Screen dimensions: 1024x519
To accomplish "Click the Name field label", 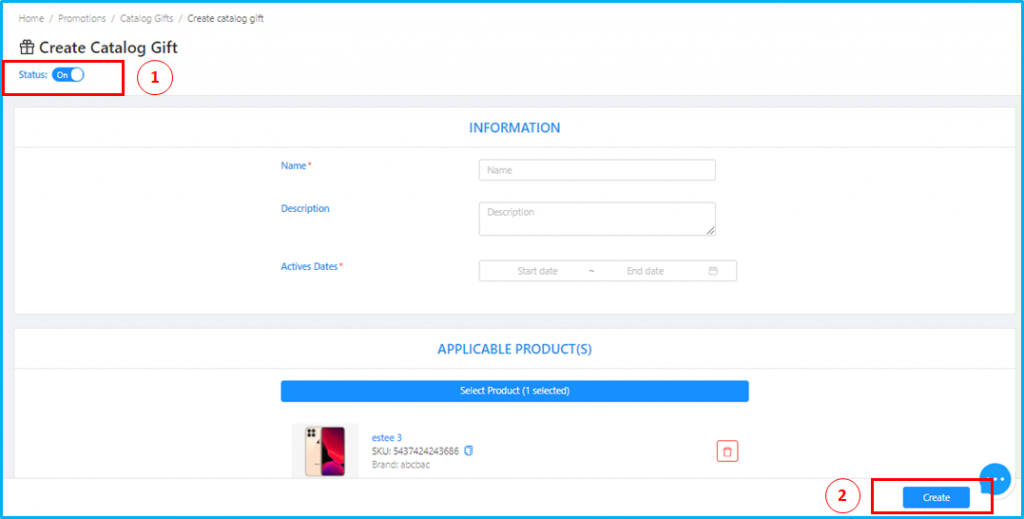I will click(296, 166).
